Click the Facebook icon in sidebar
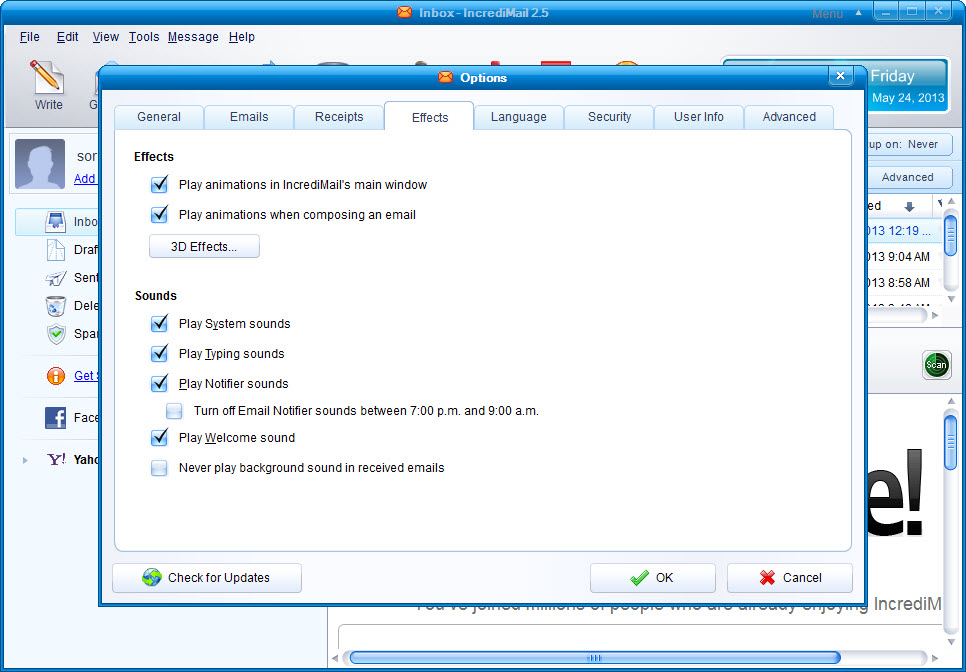This screenshot has height=672, width=966. [x=56, y=418]
